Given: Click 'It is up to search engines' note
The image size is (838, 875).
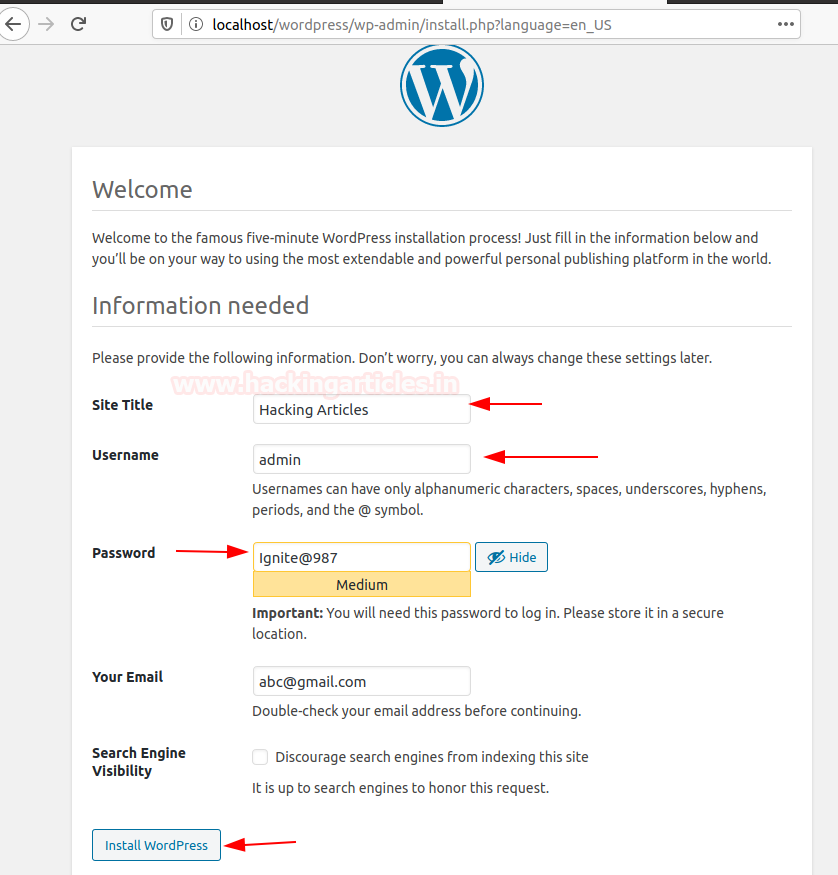Looking at the screenshot, I should click(401, 787).
